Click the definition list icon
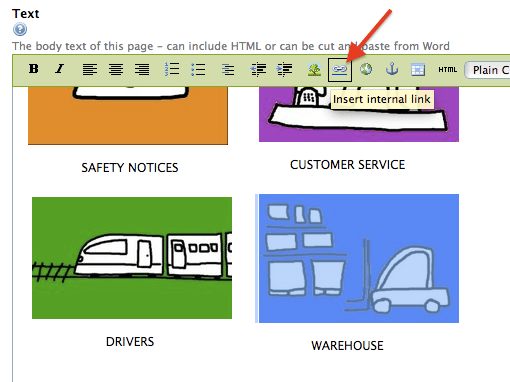Image resolution: width=510 pixels, height=382 pixels. tap(228, 69)
